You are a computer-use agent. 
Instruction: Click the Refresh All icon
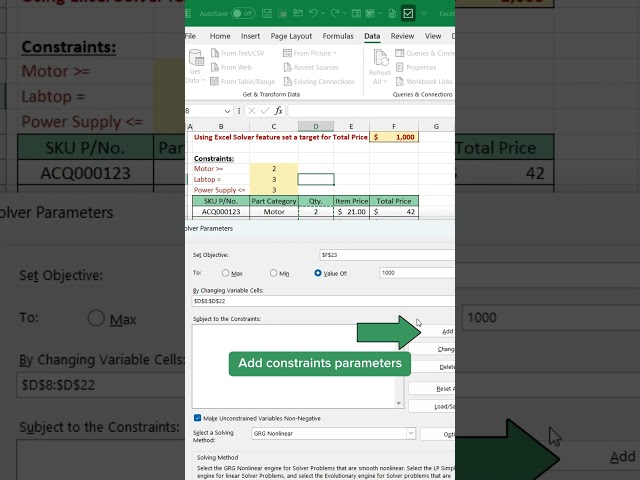coord(381,58)
